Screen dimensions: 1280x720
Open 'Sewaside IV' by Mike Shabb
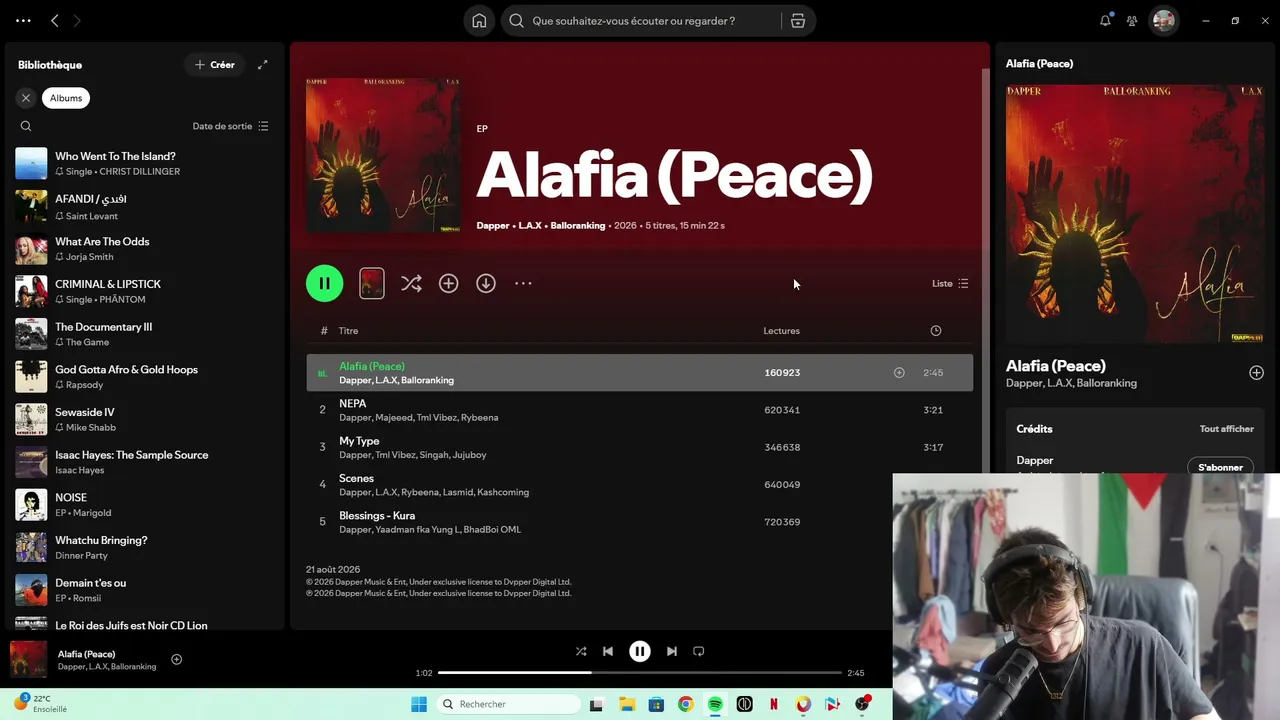pos(143,420)
